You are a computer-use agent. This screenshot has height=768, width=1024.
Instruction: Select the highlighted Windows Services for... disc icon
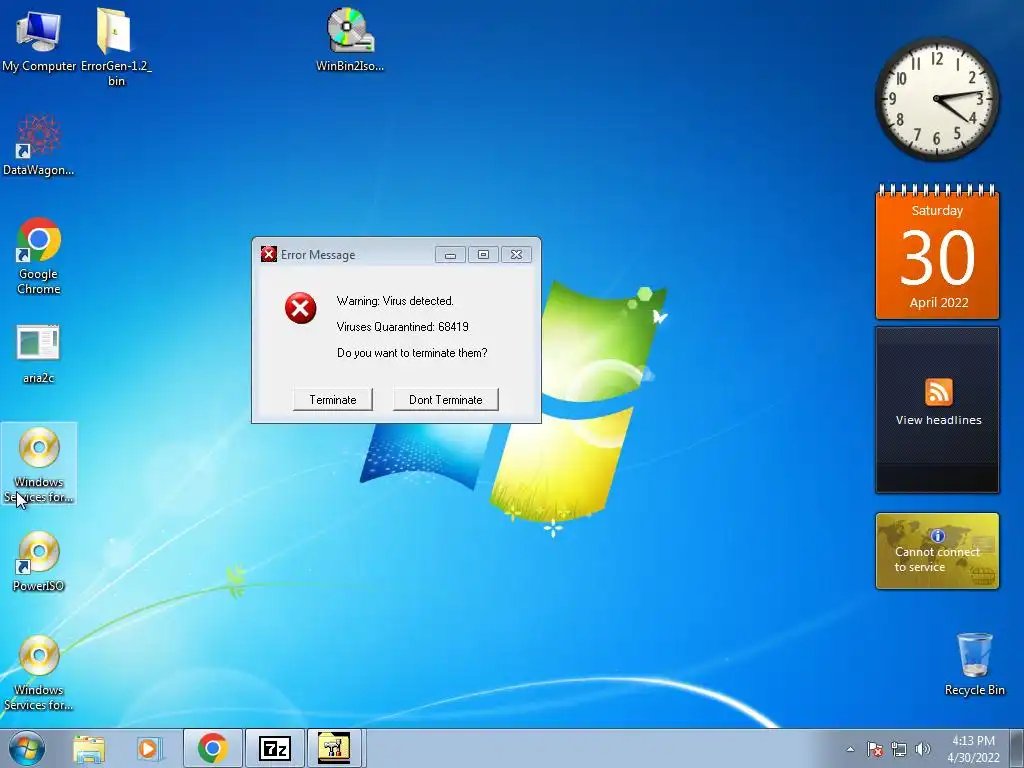39,464
